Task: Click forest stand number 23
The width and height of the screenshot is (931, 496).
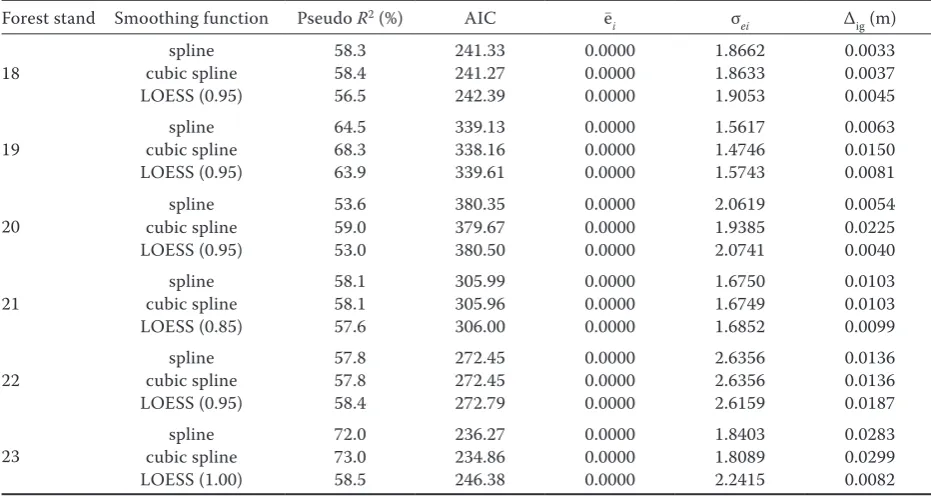Action: coord(11,457)
